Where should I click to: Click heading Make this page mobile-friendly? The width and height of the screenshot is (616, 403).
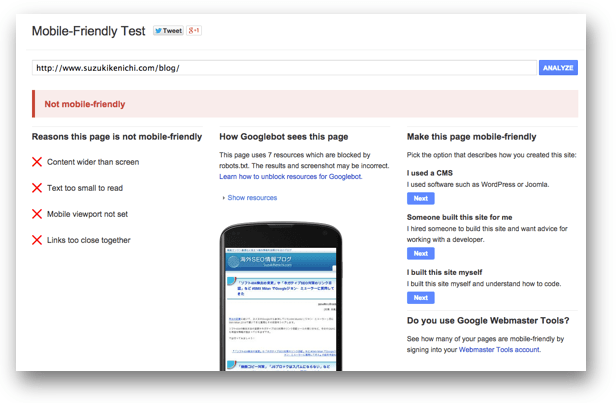[471, 137]
